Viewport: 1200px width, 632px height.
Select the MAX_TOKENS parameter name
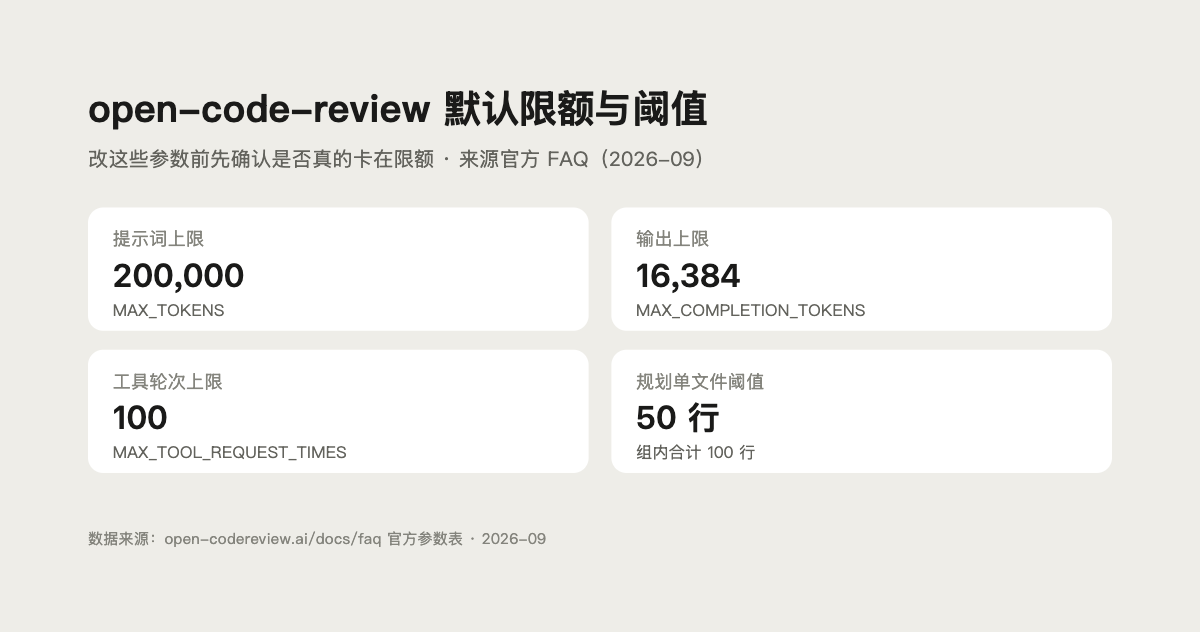tap(168, 310)
